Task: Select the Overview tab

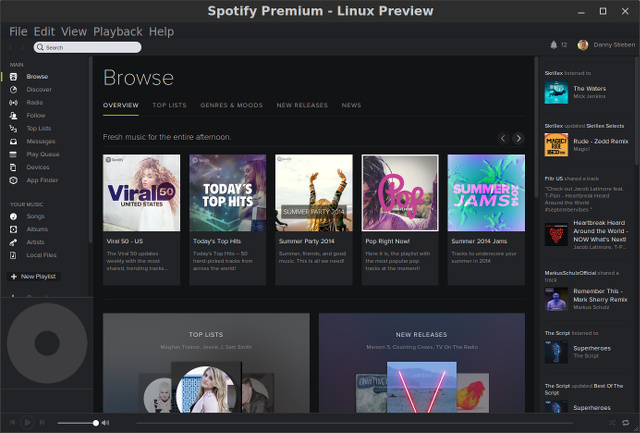Action: point(121,105)
